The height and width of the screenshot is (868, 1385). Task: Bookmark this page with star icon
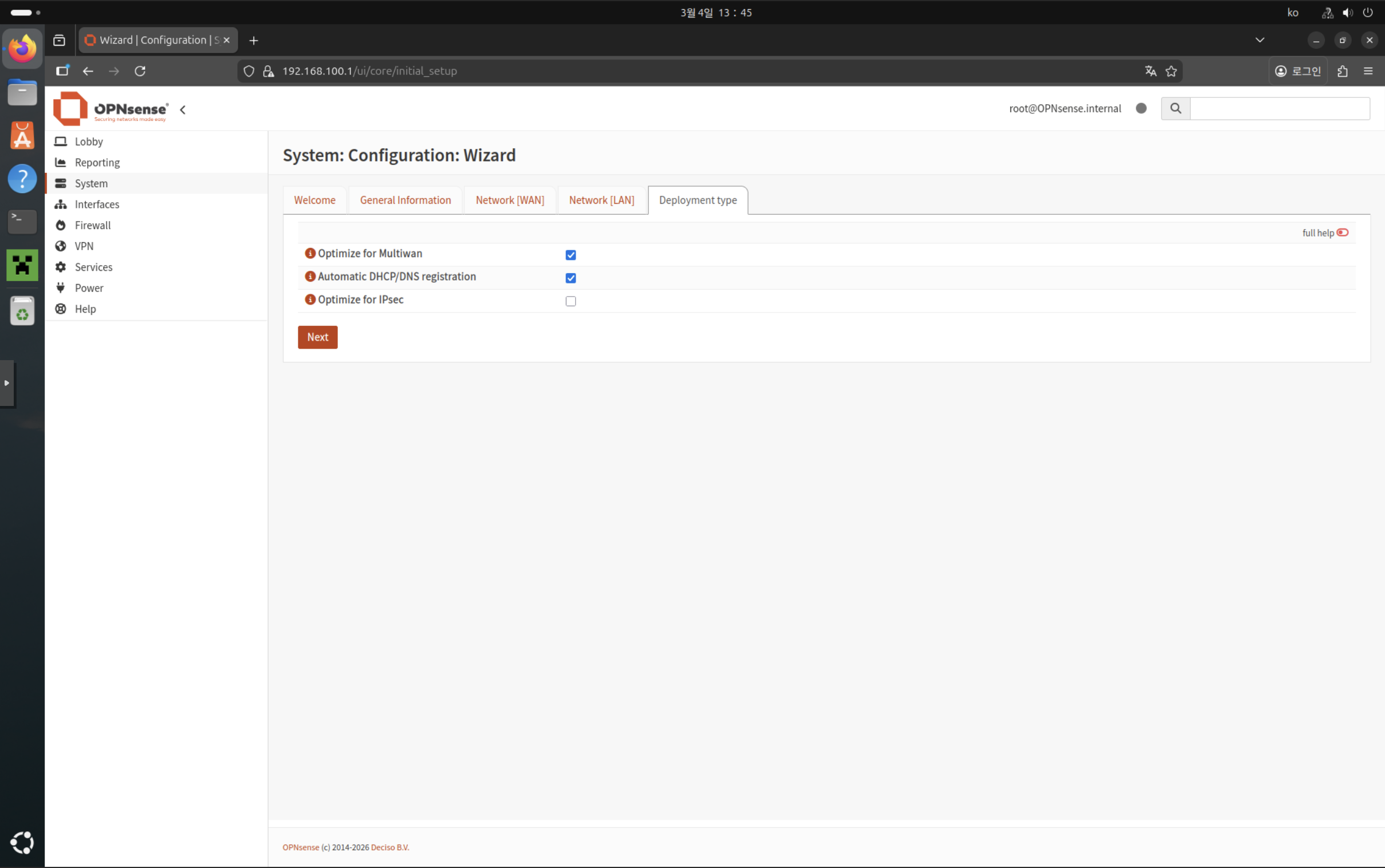(x=1171, y=71)
